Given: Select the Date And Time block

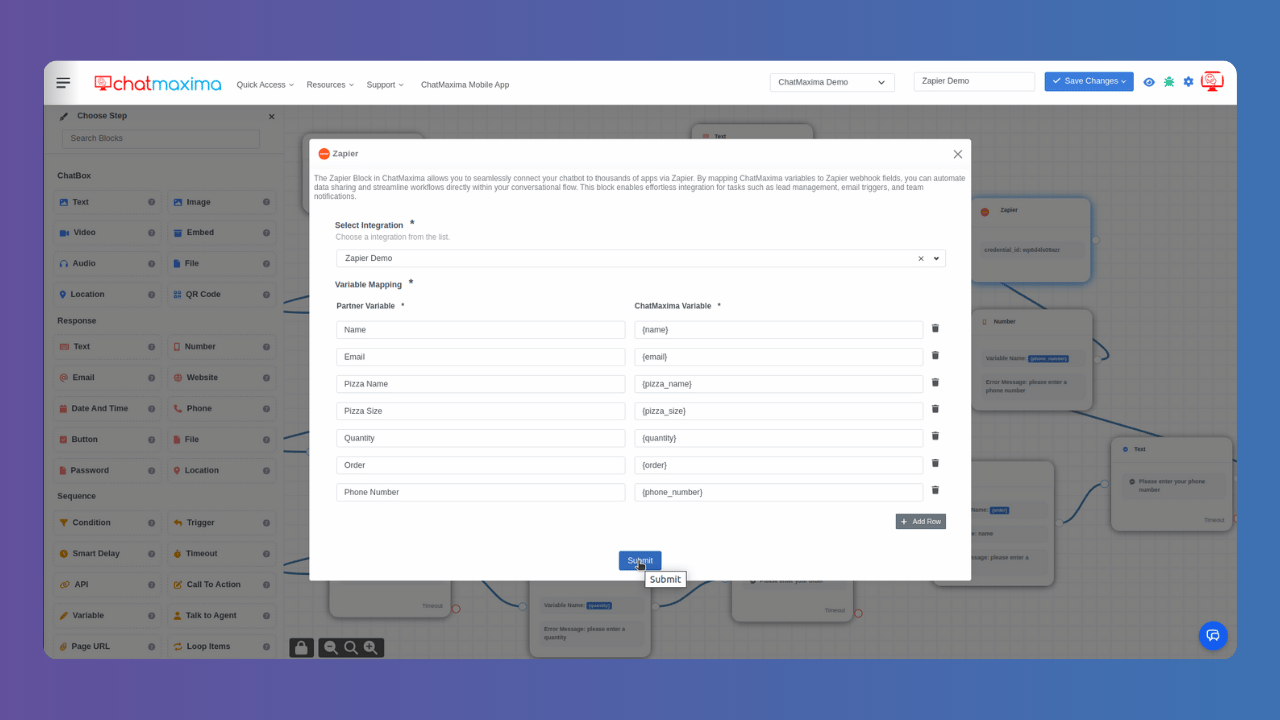Looking at the screenshot, I should pyautogui.click(x=107, y=408).
